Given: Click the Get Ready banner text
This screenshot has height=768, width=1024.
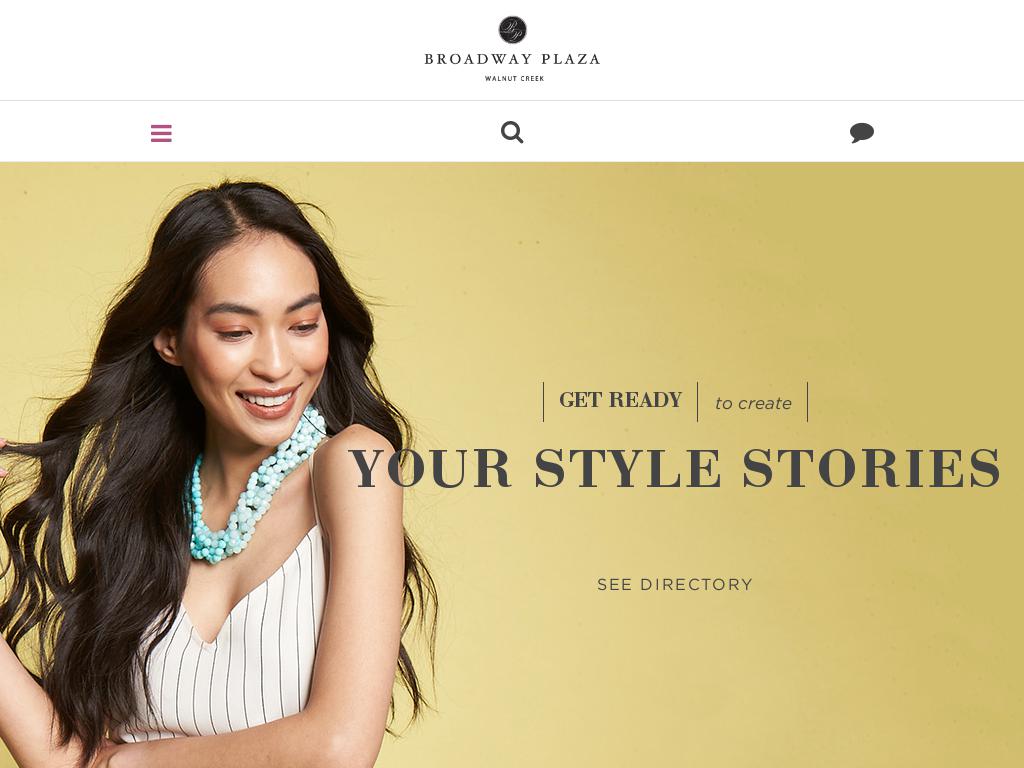Looking at the screenshot, I should point(620,400).
